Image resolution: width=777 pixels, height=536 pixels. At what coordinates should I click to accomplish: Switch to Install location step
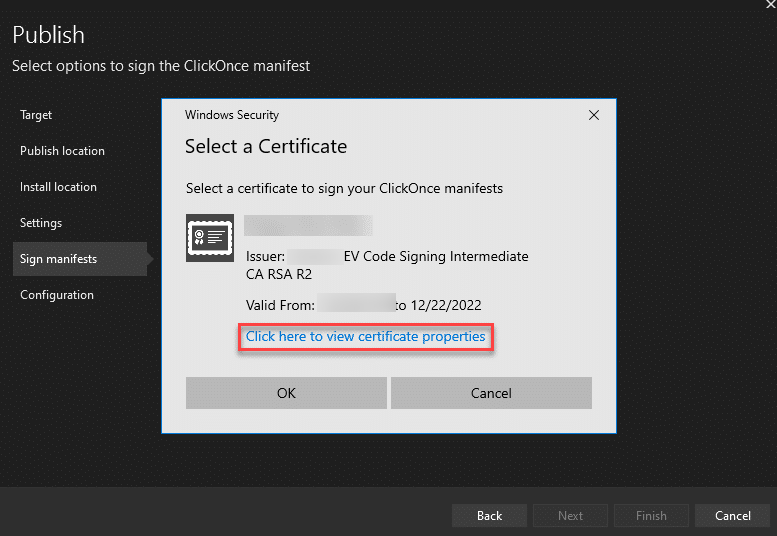(58, 187)
